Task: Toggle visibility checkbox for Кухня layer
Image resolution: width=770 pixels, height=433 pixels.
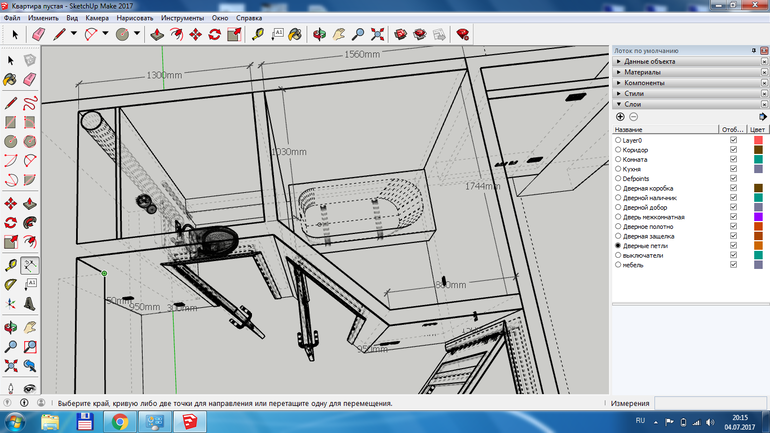Action: pos(733,169)
